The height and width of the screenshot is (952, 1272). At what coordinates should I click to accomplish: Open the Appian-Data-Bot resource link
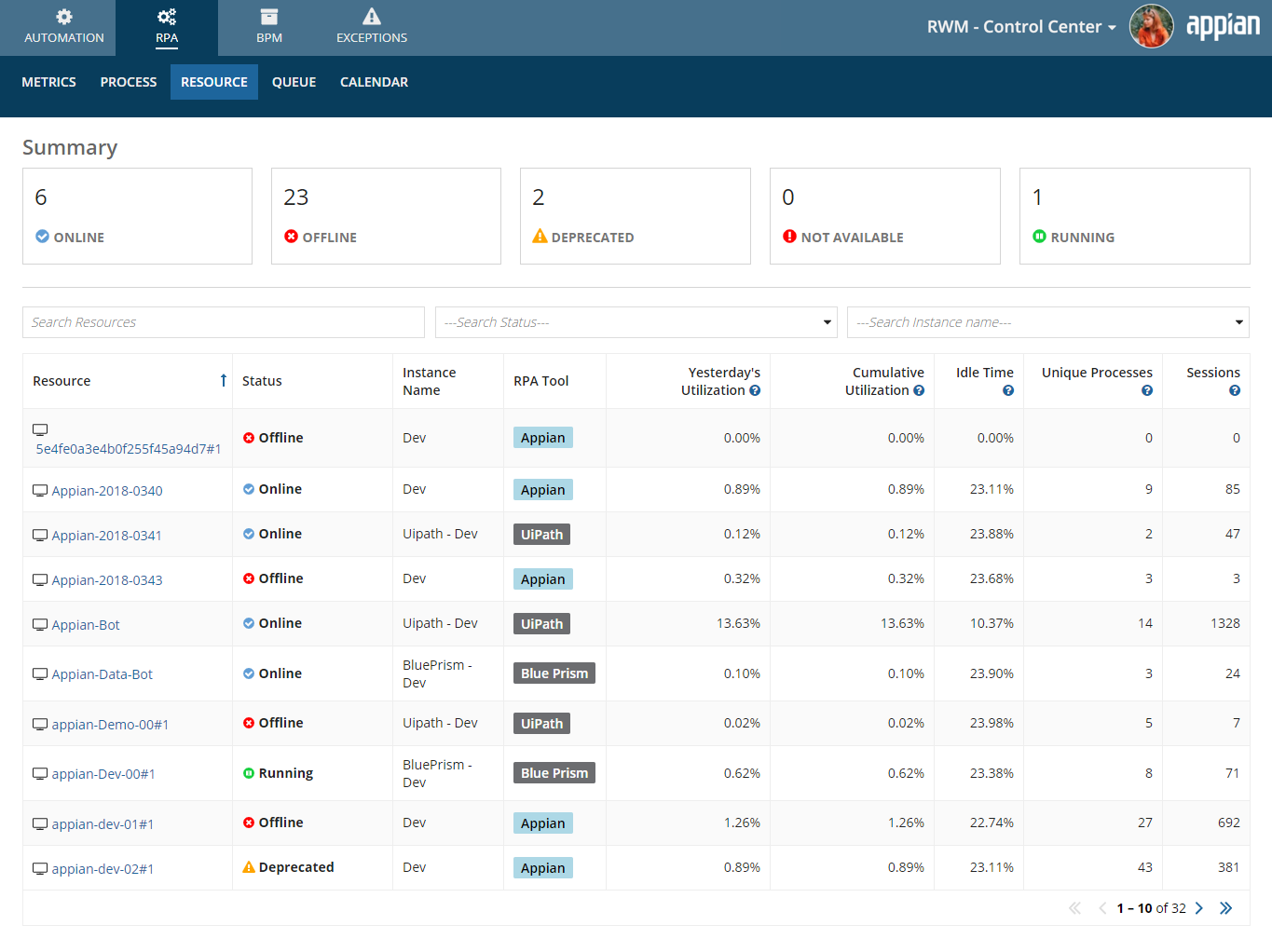(x=103, y=674)
